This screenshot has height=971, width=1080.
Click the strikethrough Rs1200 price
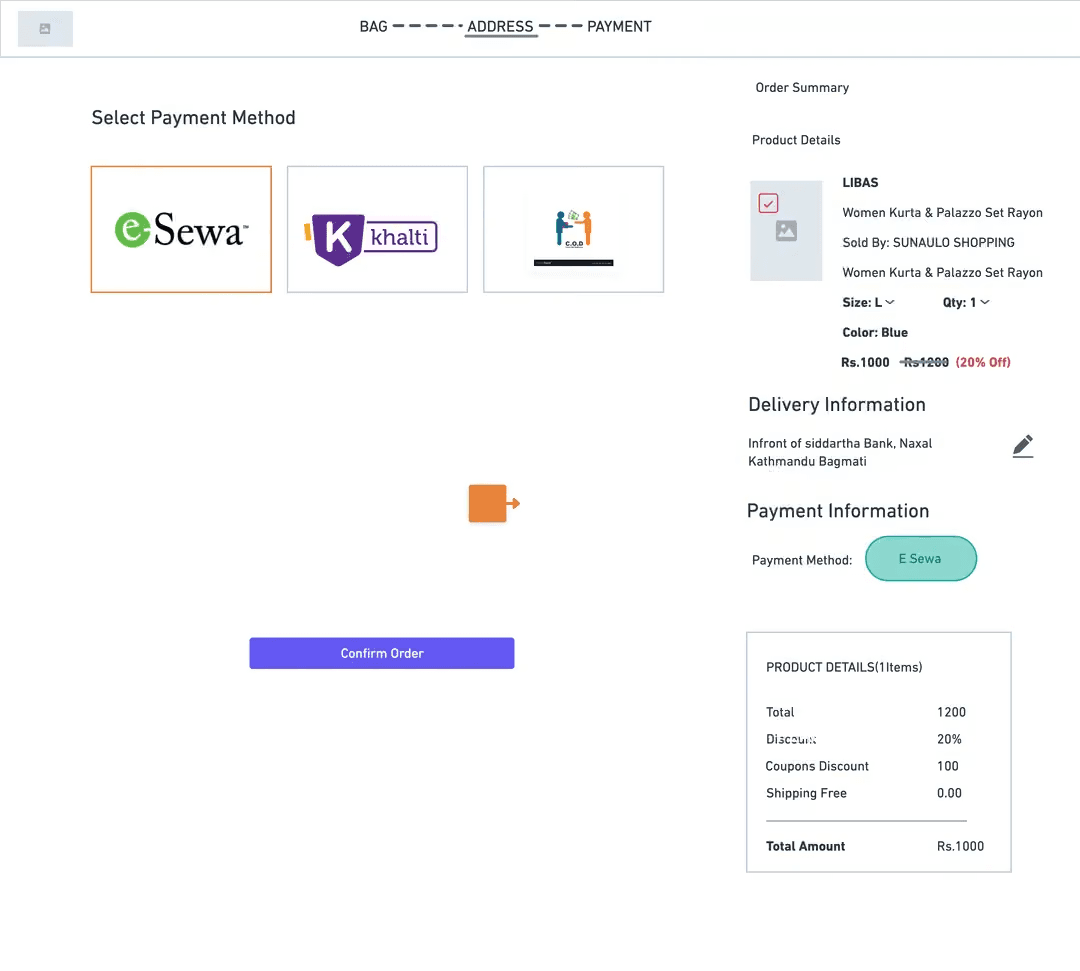925,362
